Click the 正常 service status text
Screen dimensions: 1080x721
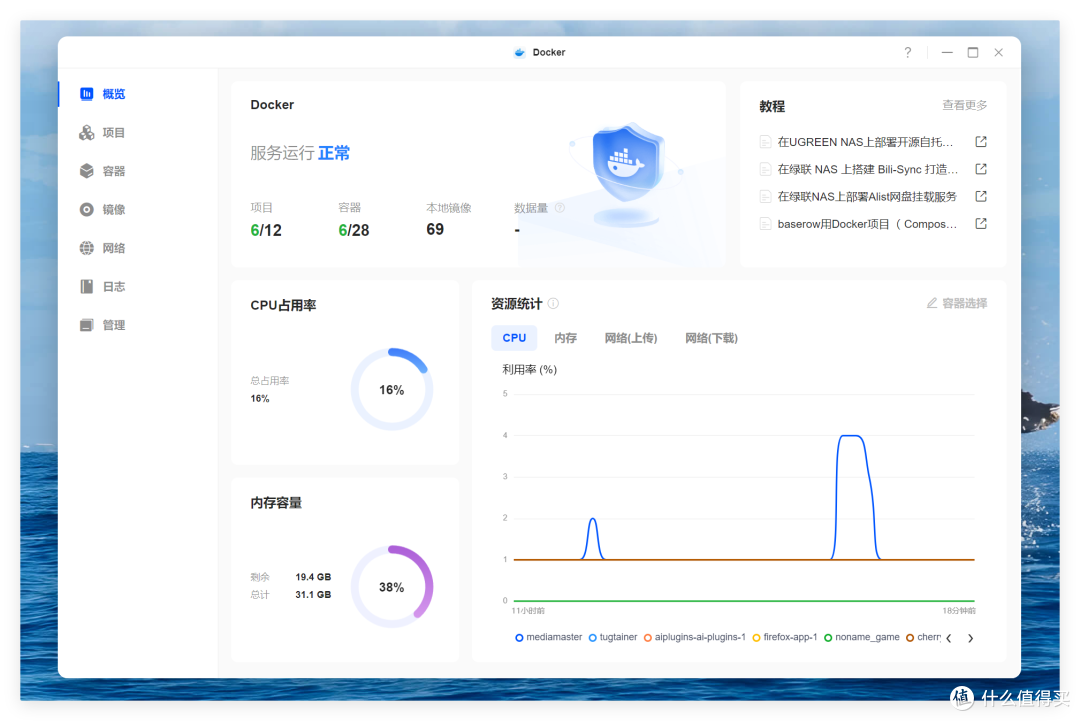[x=334, y=153]
